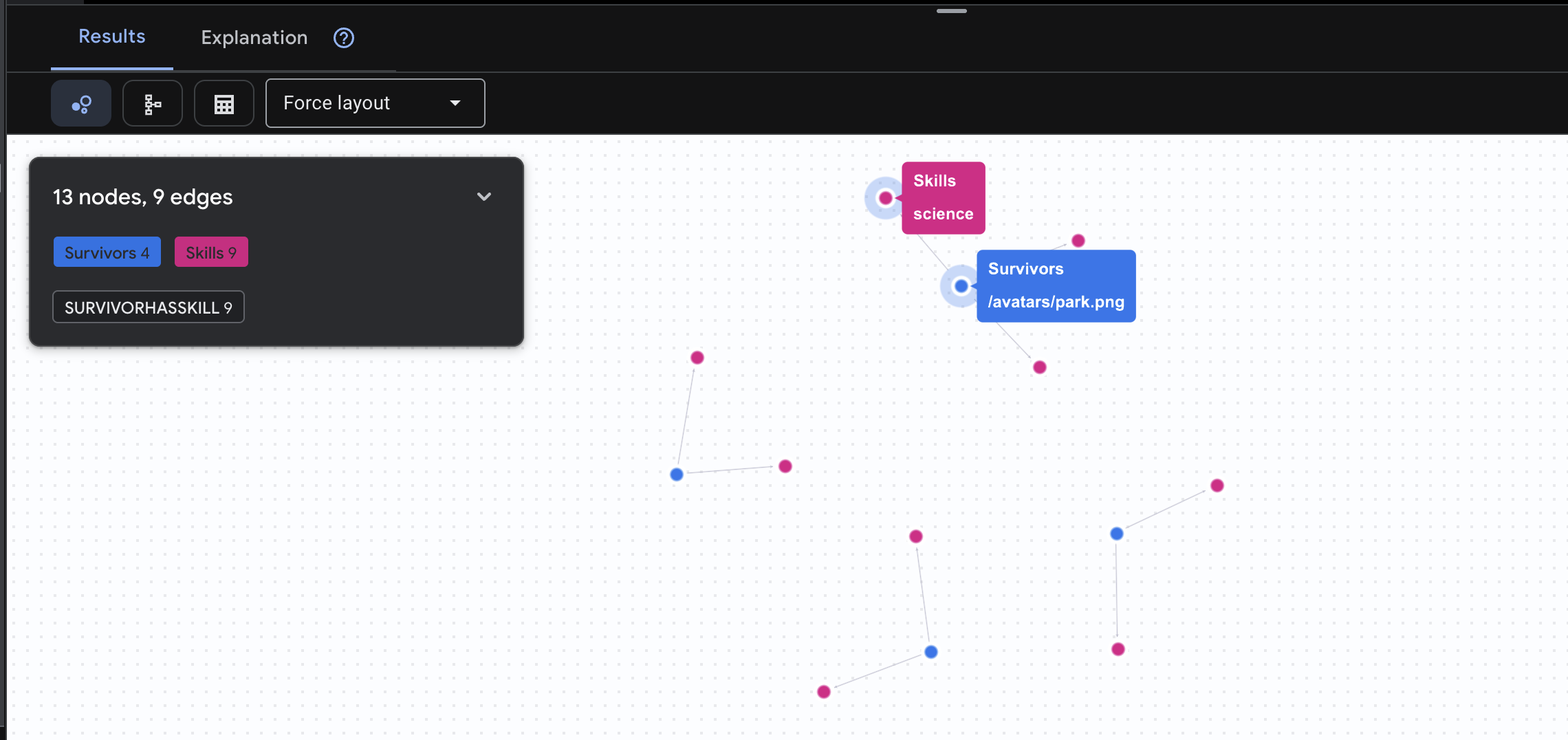Select the rightmost pink Skills node

[x=1217, y=486]
